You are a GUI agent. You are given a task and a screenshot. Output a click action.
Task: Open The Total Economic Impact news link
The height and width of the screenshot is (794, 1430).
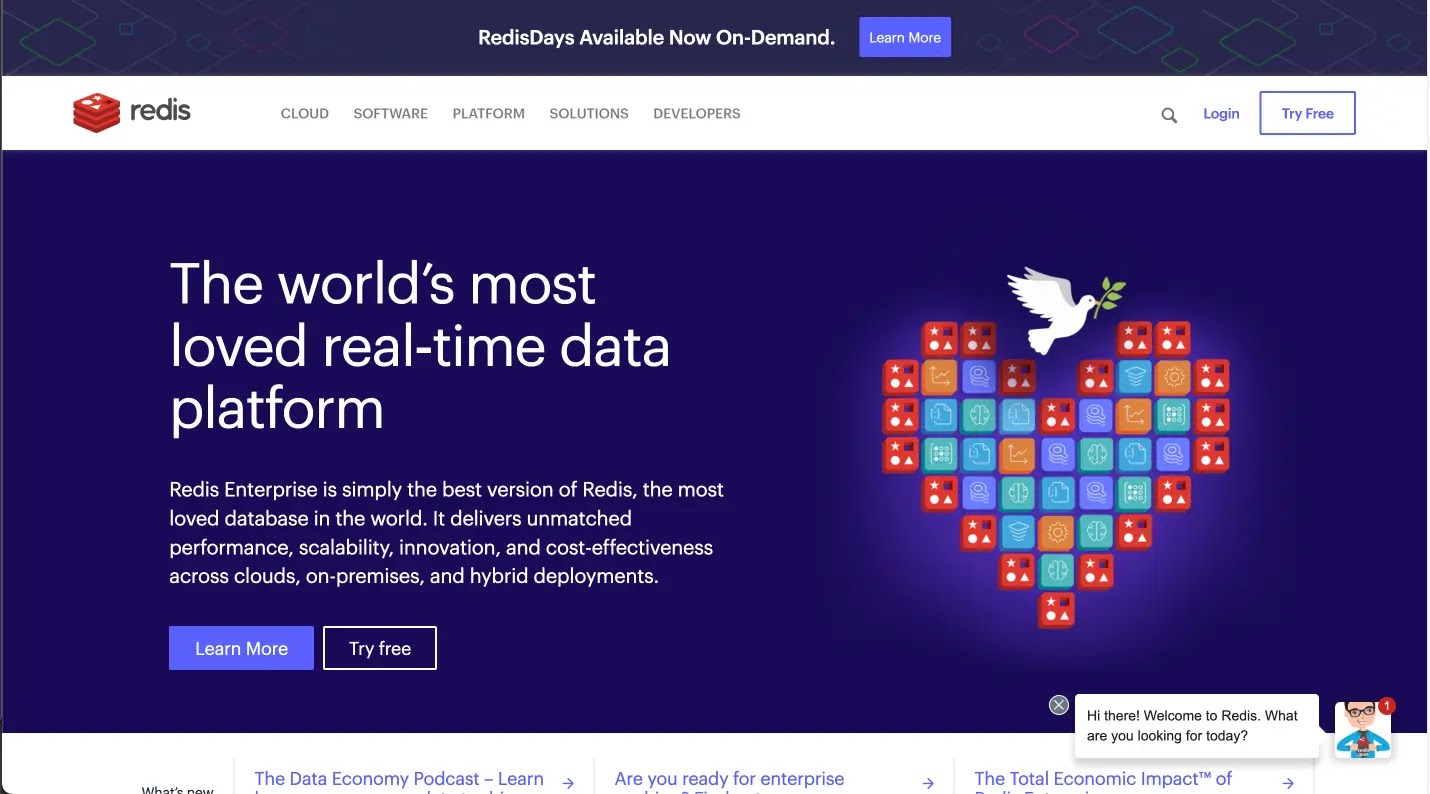pyautogui.click(x=1103, y=783)
